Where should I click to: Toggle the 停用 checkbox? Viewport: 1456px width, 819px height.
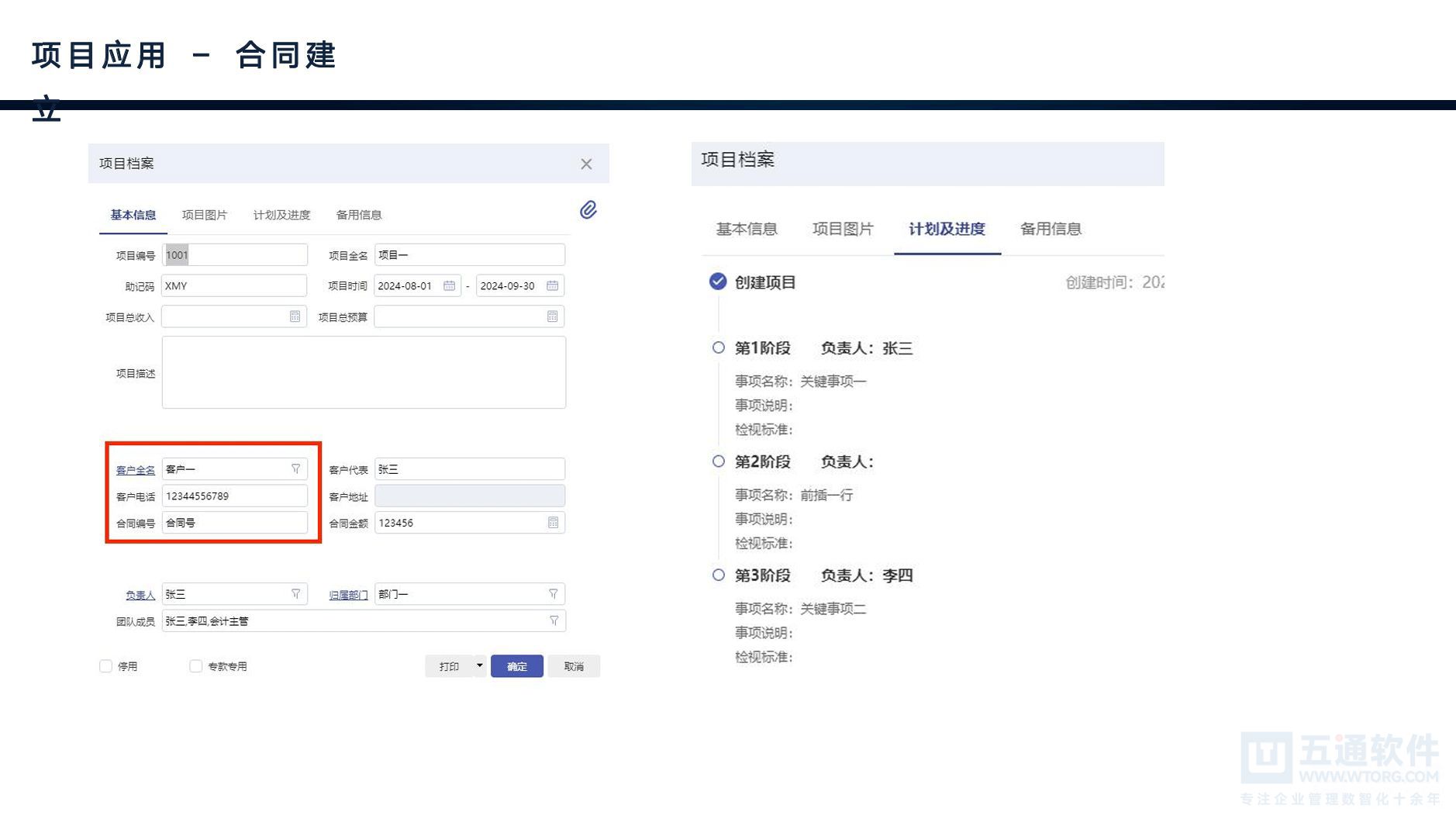pyautogui.click(x=106, y=665)
